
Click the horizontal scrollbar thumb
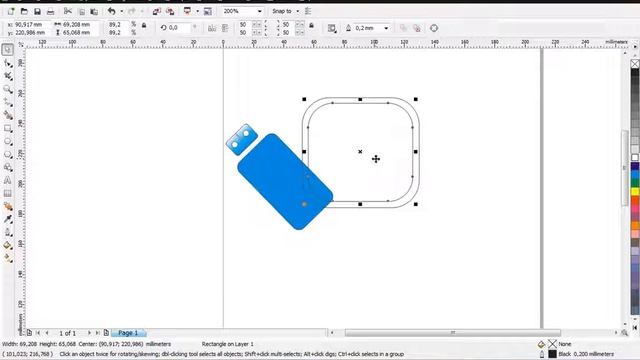453,333
